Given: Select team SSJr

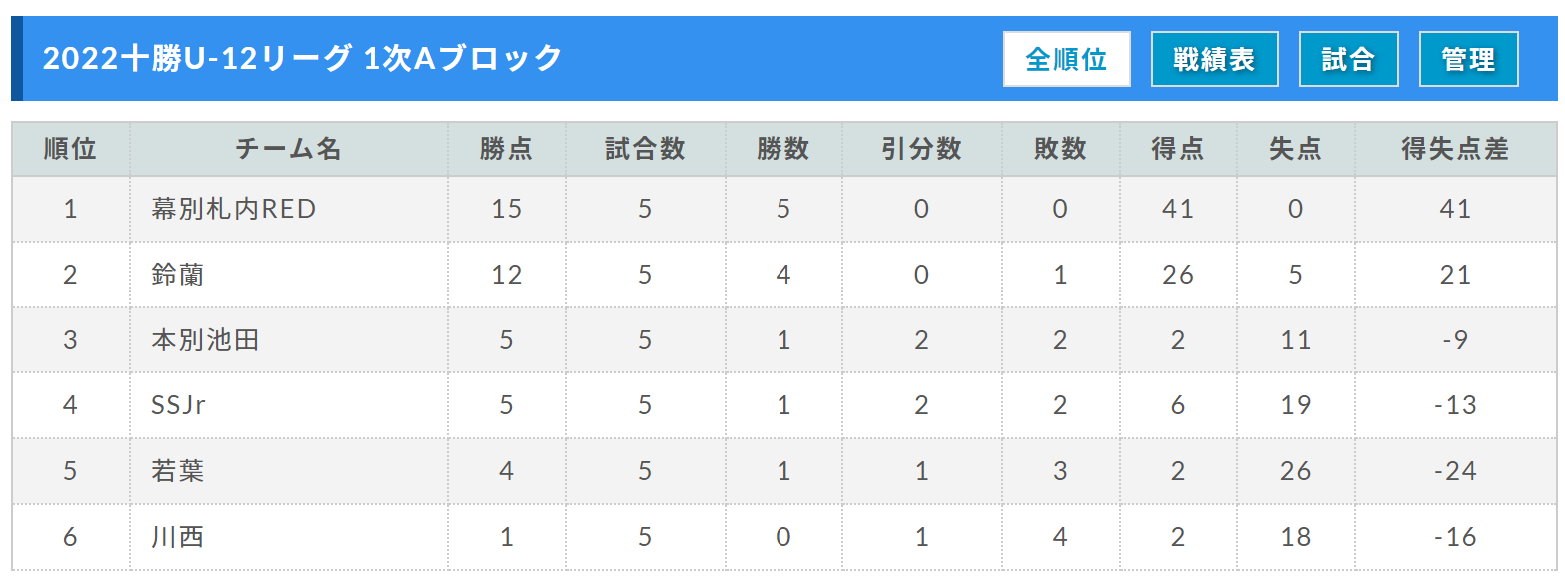Looking at the screenshot, I should pyautogui.click(x=179, y=405).
